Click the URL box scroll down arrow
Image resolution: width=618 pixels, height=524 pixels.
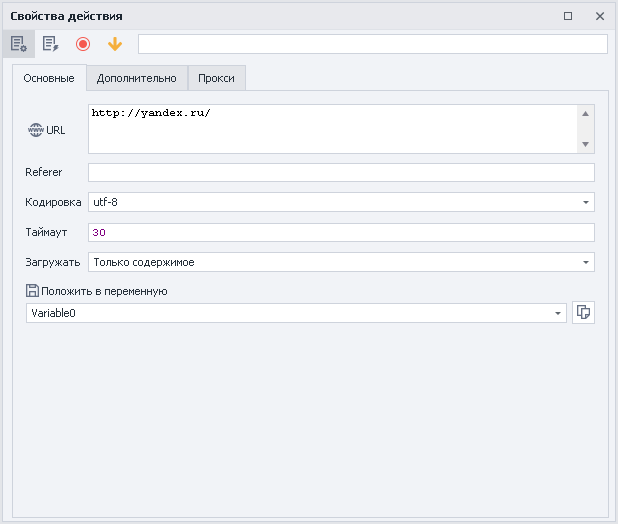(x=586, y=145)
